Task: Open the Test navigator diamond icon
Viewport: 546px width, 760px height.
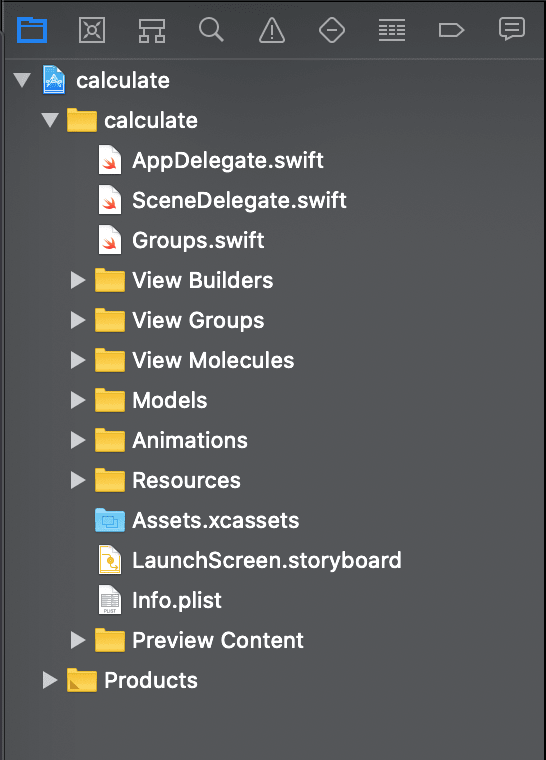Action: tap(332, 30)
